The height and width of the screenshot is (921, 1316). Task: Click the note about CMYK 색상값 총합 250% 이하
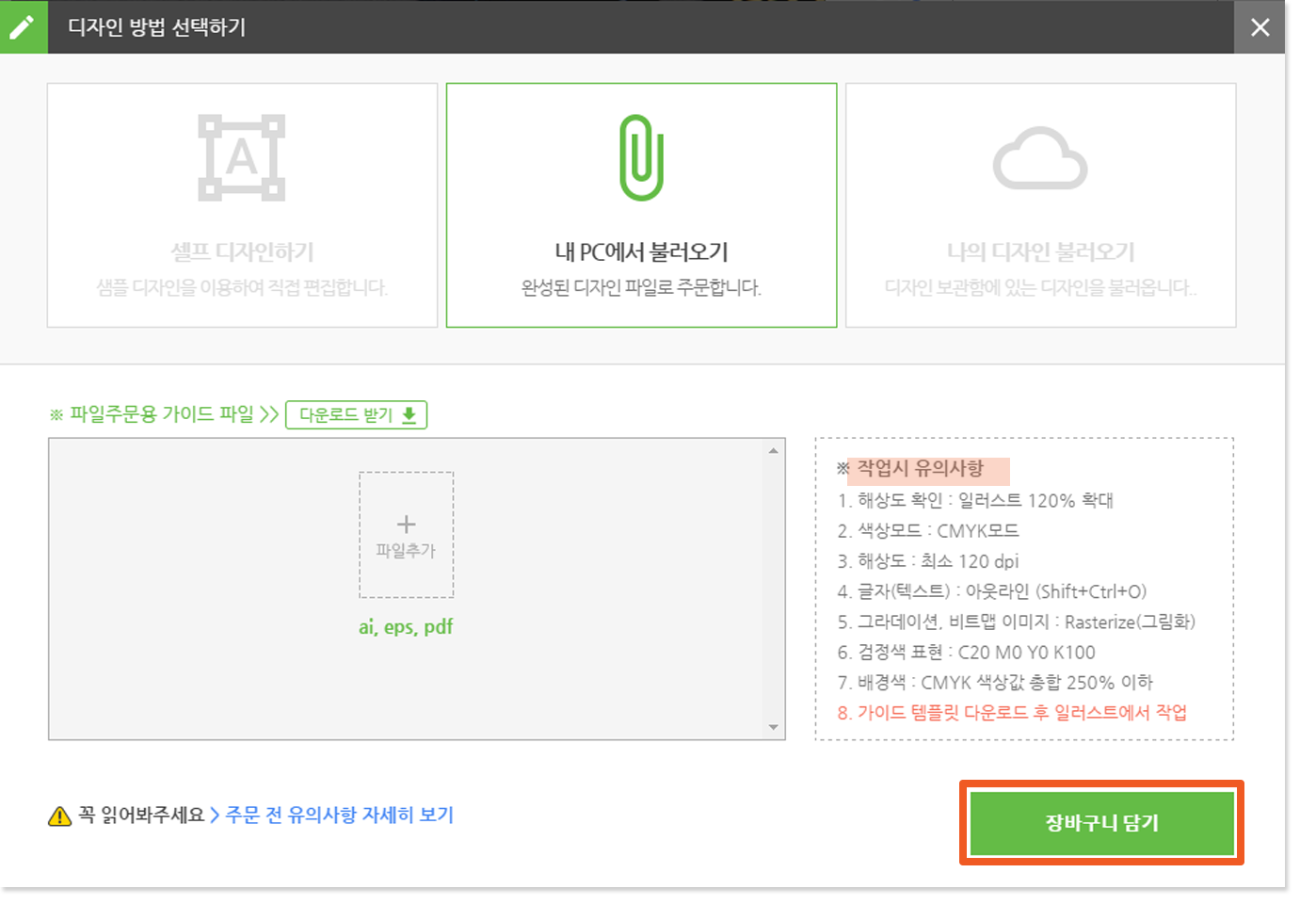[995, 682]
